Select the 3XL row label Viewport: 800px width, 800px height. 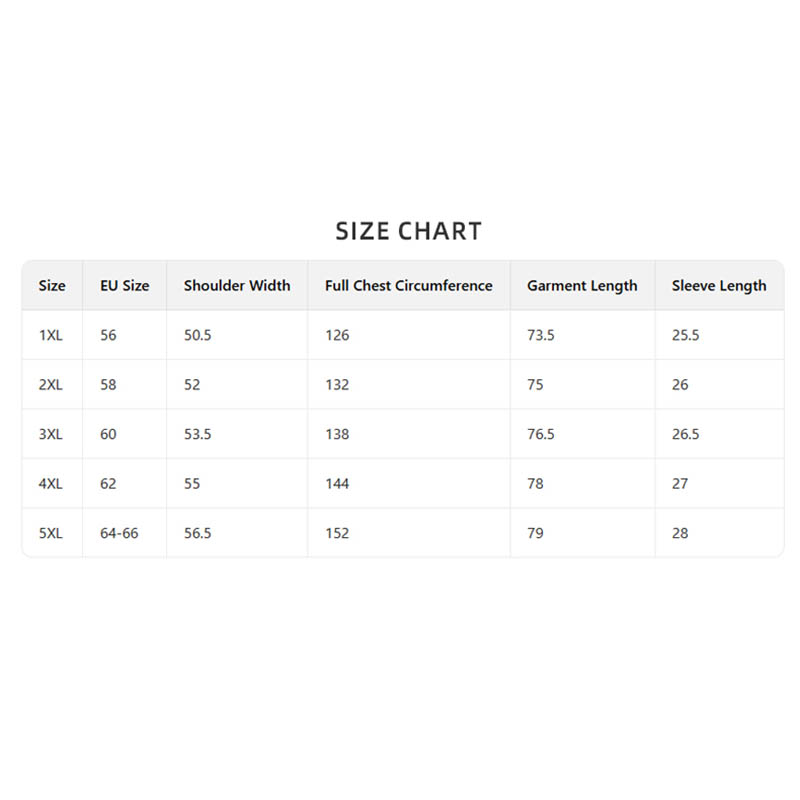51,435
